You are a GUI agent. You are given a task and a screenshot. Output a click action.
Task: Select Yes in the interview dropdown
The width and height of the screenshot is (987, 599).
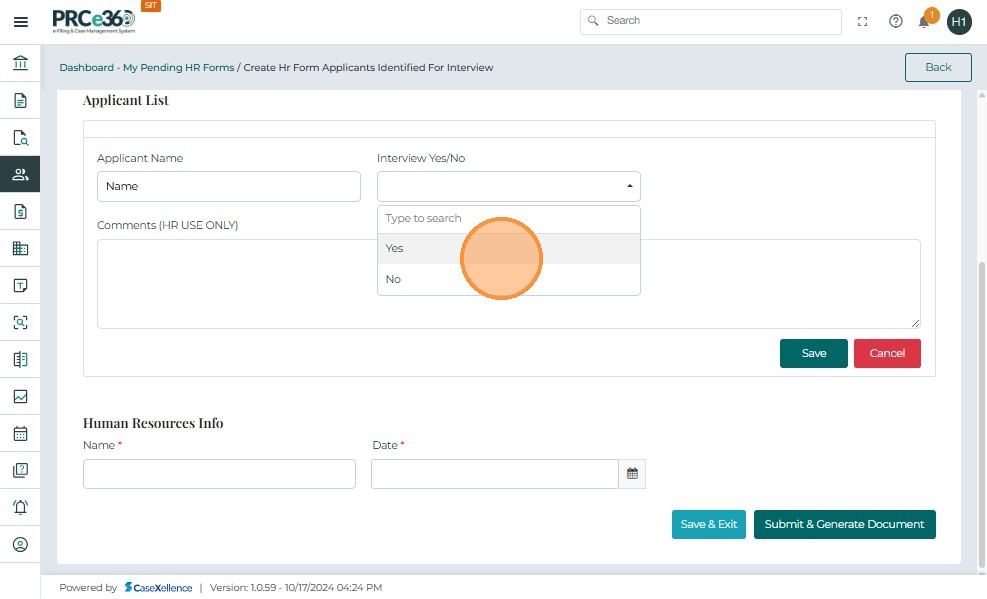click(509, 249)
